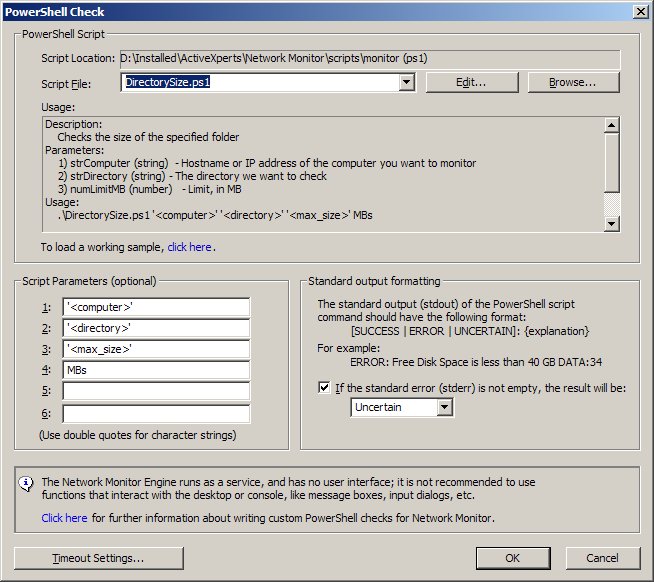
Task: Click the Usage box scrollbar thumb
Action: (x=611, y=163)
